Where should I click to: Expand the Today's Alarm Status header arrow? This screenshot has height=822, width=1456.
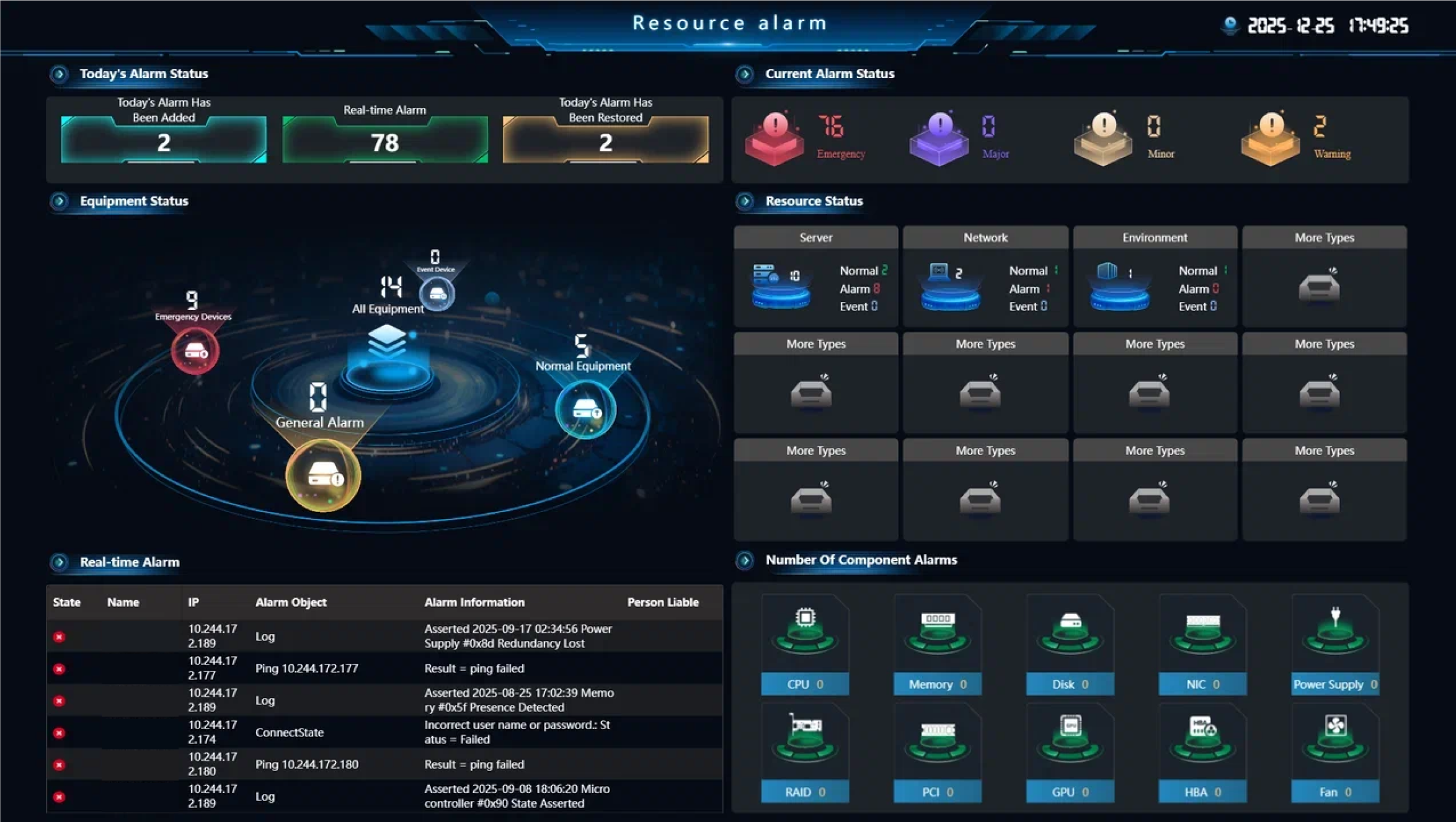click(x=60, y=74)
